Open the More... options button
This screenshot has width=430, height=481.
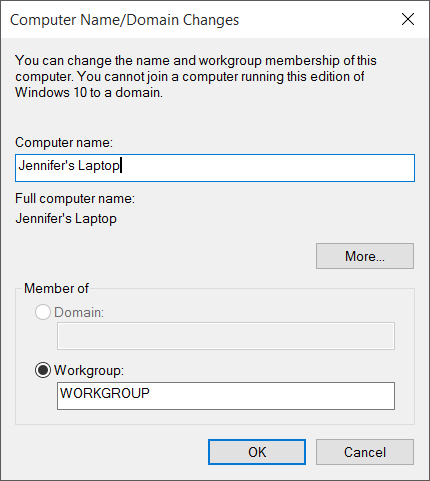[365, 256]
